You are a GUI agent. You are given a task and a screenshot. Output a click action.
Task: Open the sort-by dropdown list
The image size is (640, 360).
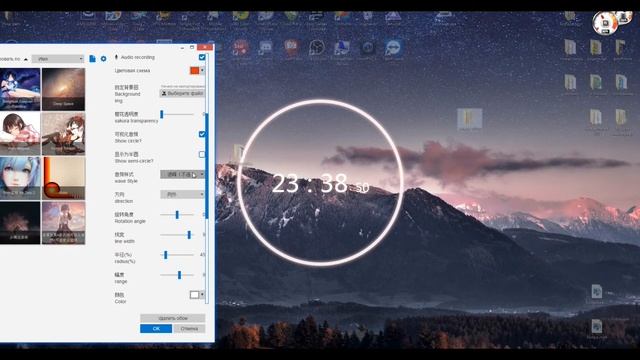click(x=58, y=59)
